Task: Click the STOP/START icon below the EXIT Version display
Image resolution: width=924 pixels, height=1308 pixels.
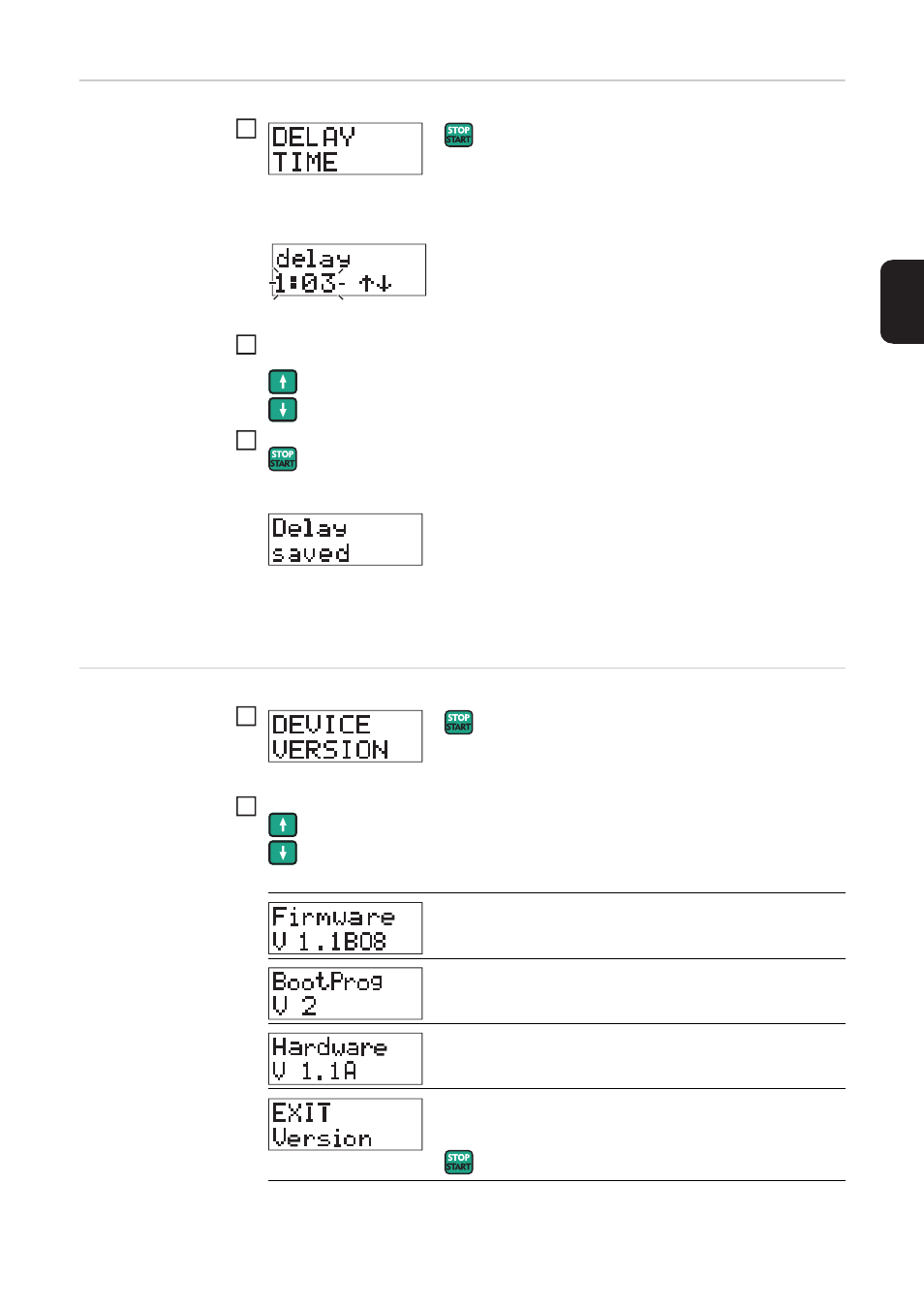Action: click(x=458, y=1162)
